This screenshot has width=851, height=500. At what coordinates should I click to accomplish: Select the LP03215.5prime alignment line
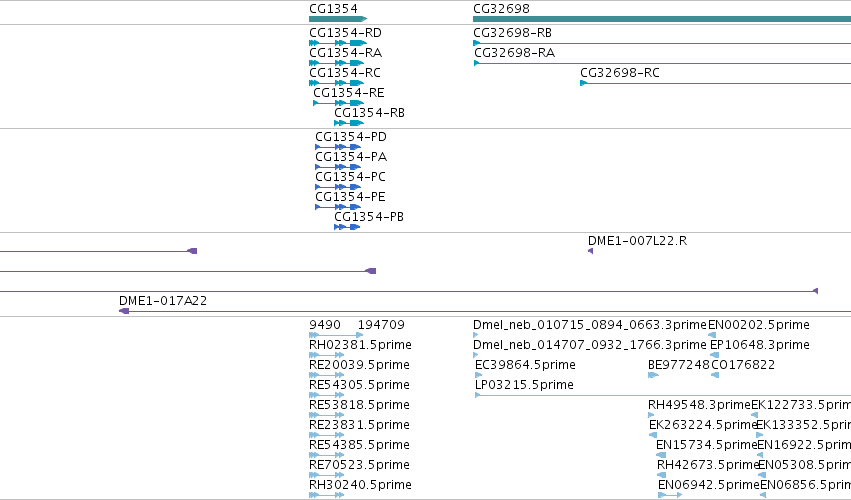[x=663, y=395]
